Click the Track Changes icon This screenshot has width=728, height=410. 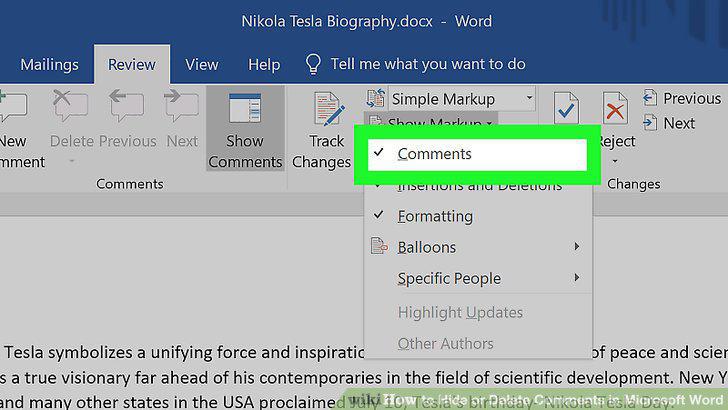tap(329, 110)
